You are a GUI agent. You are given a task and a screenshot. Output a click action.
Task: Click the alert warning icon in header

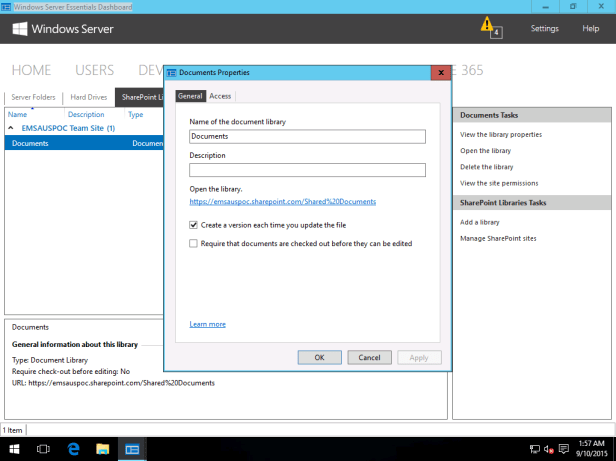488,25
